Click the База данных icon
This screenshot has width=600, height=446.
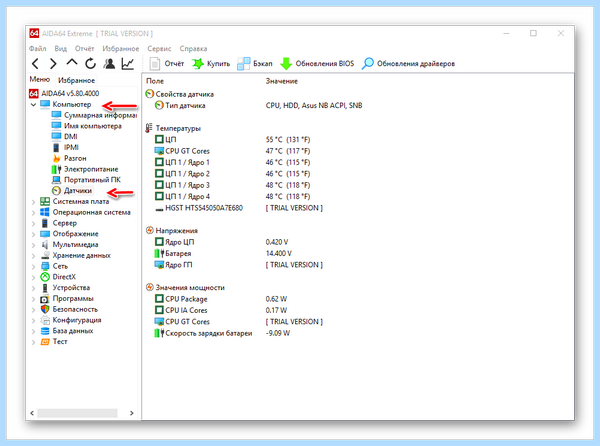coord(45,331)
